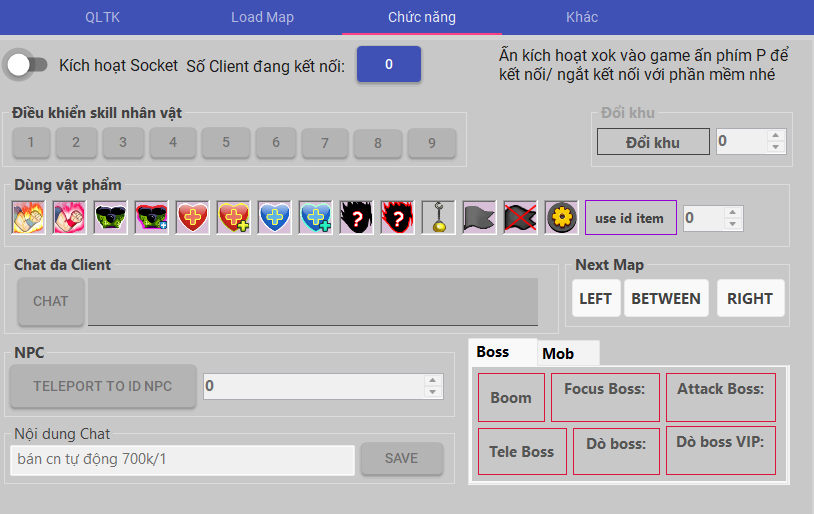Activate character skill 9
This screenshot has width=814, height=514.
432,143
